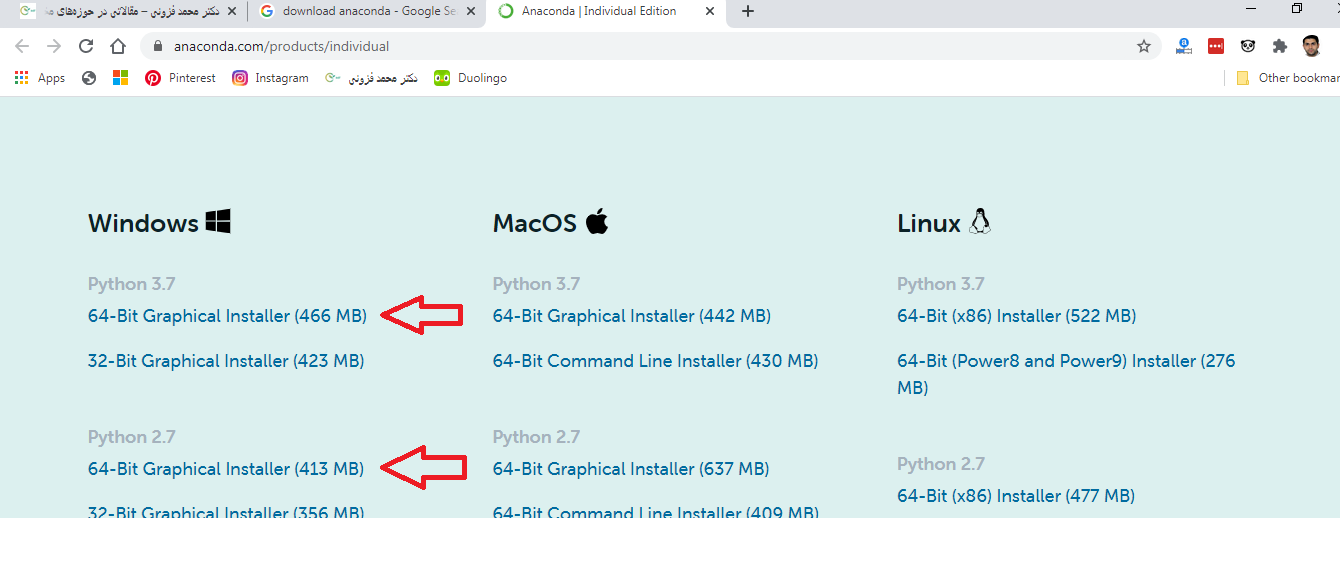Viewport: 1340px width, 571px height.
Task: Open the Instagram bookmark
Action: coord(270,78)
